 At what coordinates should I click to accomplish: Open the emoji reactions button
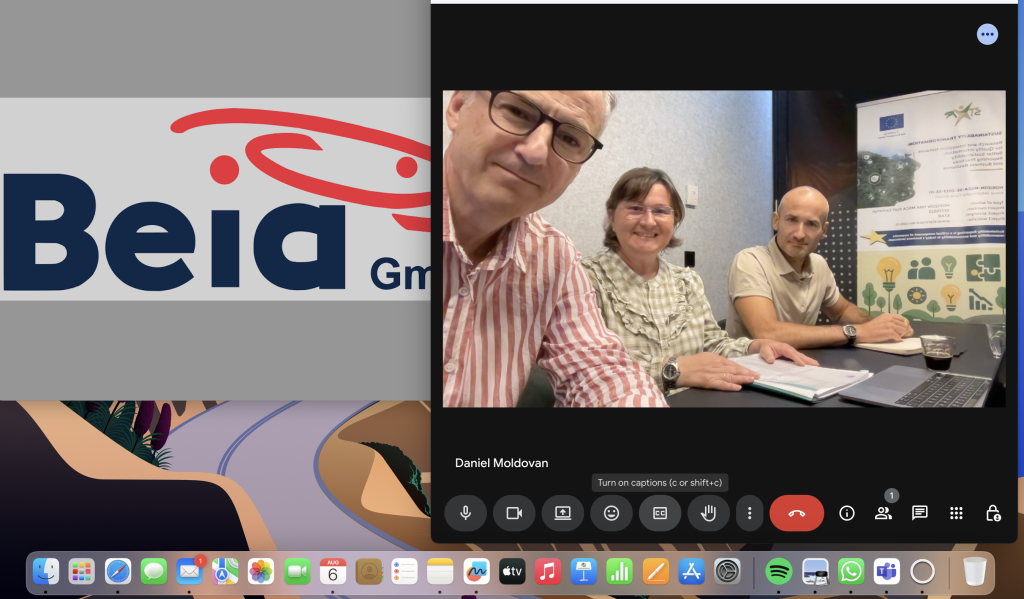pyautogui.click(x=611, y=513)
